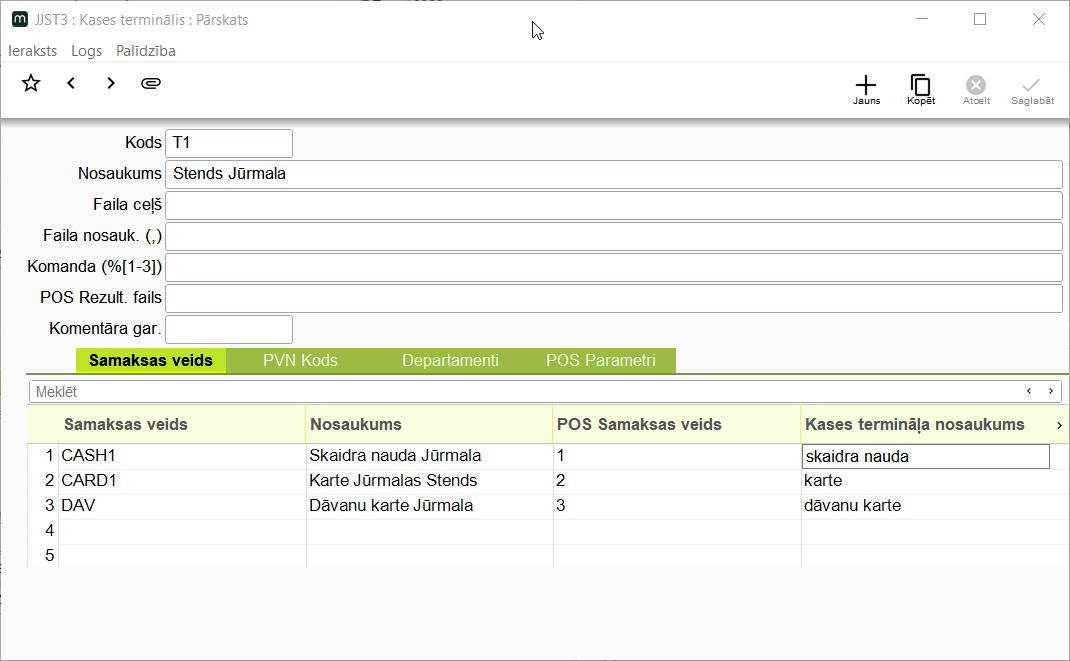Image resolution: width=1070 pixels, height=661 pixels.
Task: Switch to POS Parametri tab
Action: pos(601,360)
